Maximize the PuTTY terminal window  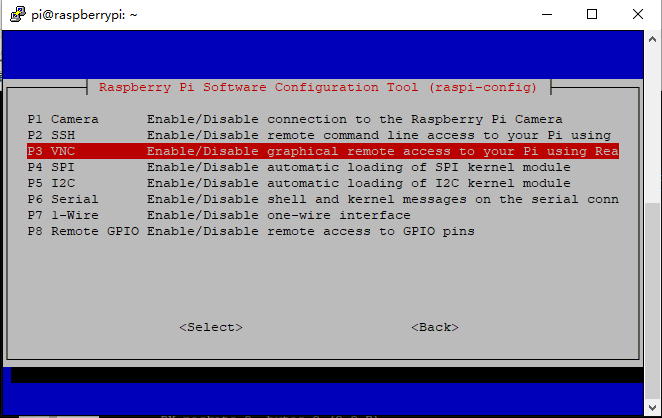[592, 14]
